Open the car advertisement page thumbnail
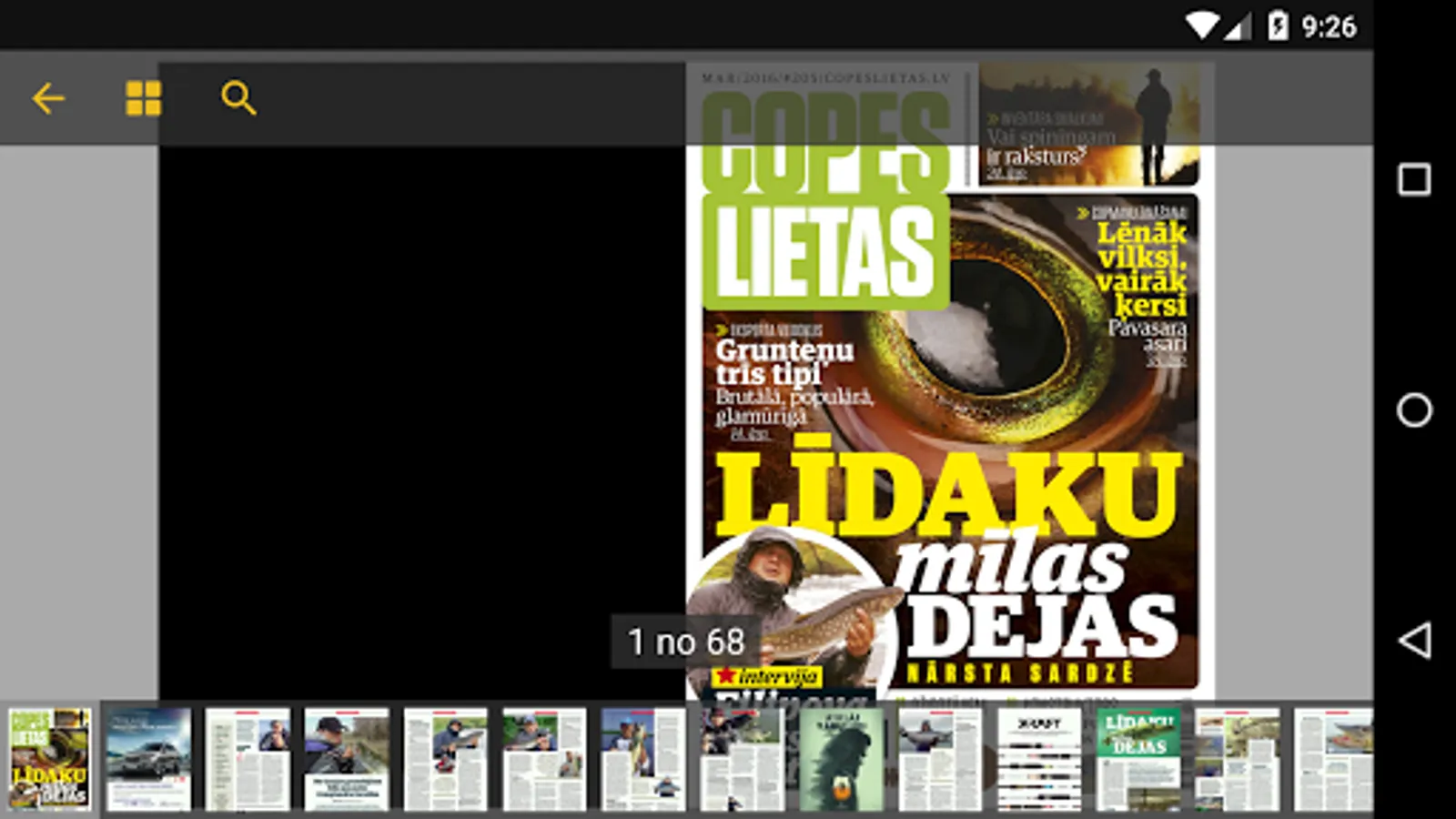 (x=149, y=760)
